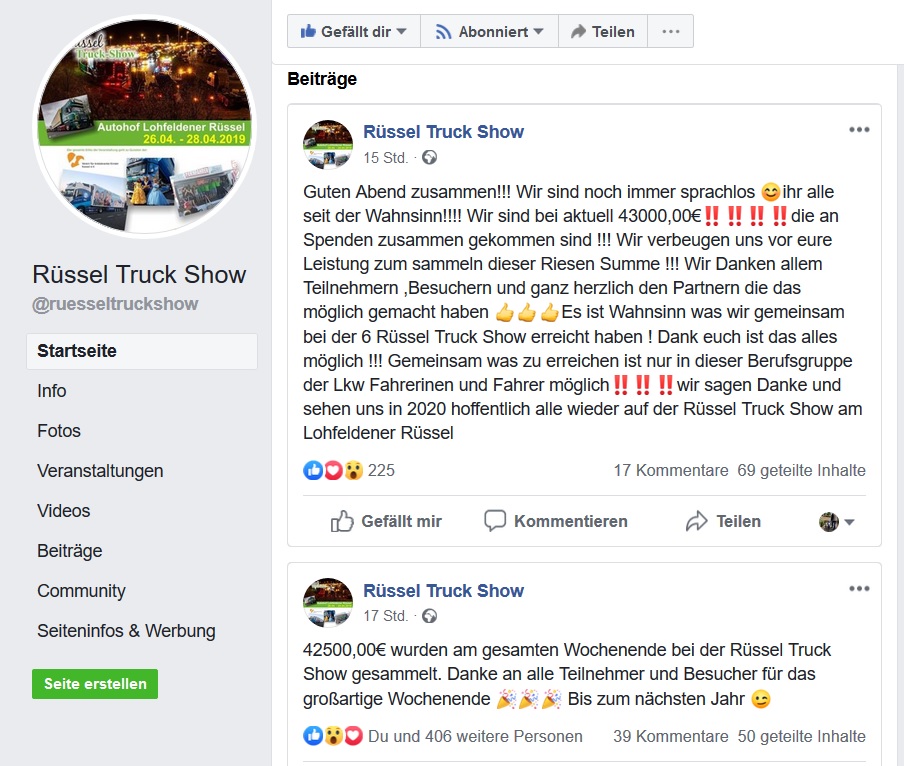
Task: Open the more options dots beside the top Teilen button
Action: (x=671, y=31)
